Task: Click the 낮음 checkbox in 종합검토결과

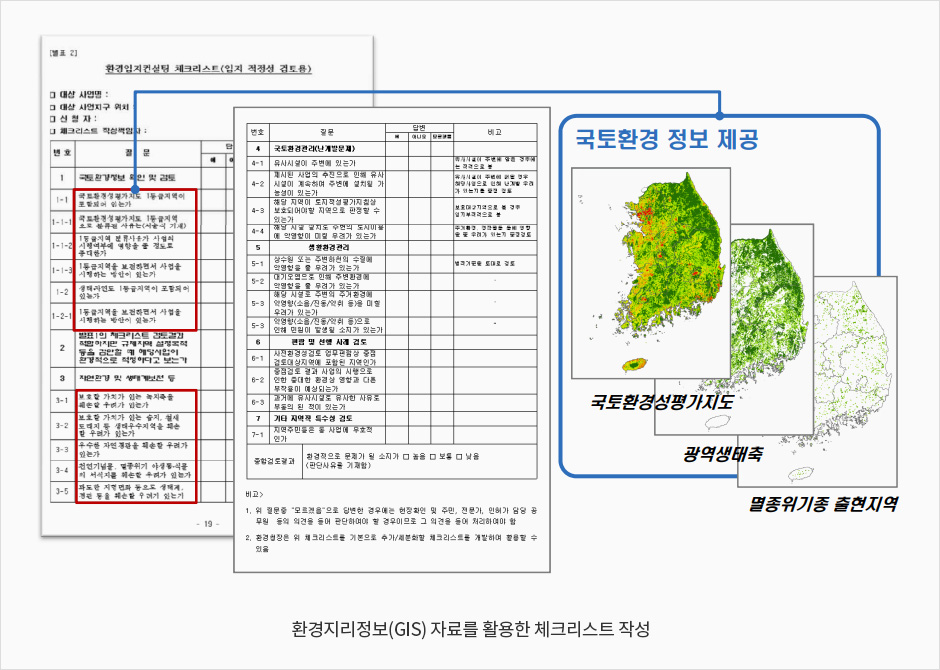Action: coord(460,457)
